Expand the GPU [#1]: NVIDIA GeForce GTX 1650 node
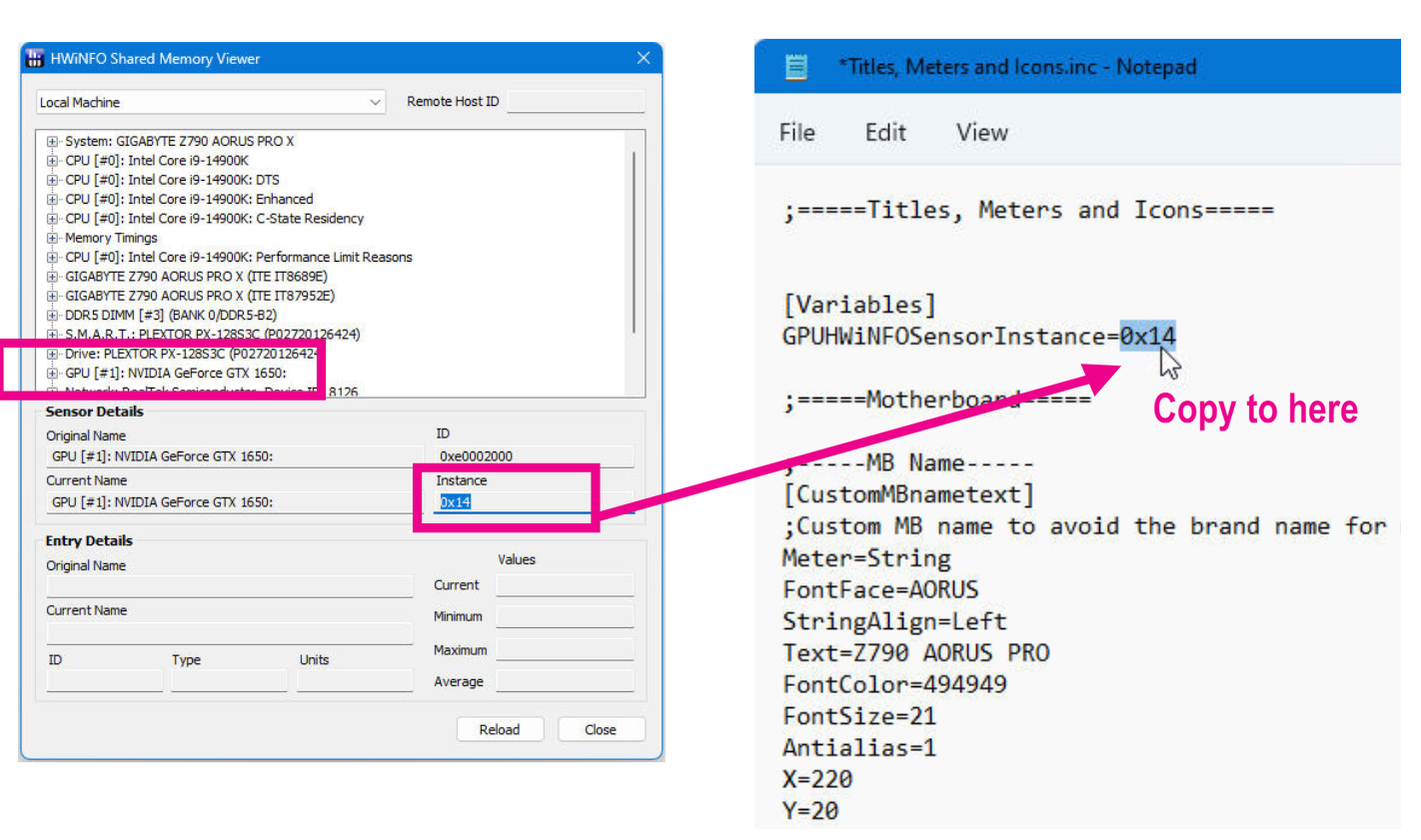This screenshot has width=1421, height=840. 53,374
